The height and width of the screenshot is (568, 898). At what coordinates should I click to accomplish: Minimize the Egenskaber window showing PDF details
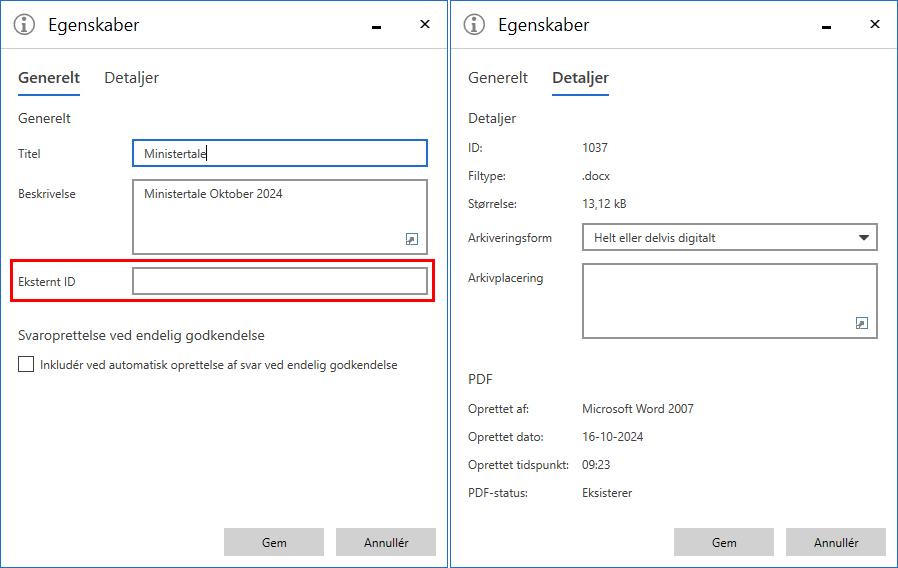827,26
